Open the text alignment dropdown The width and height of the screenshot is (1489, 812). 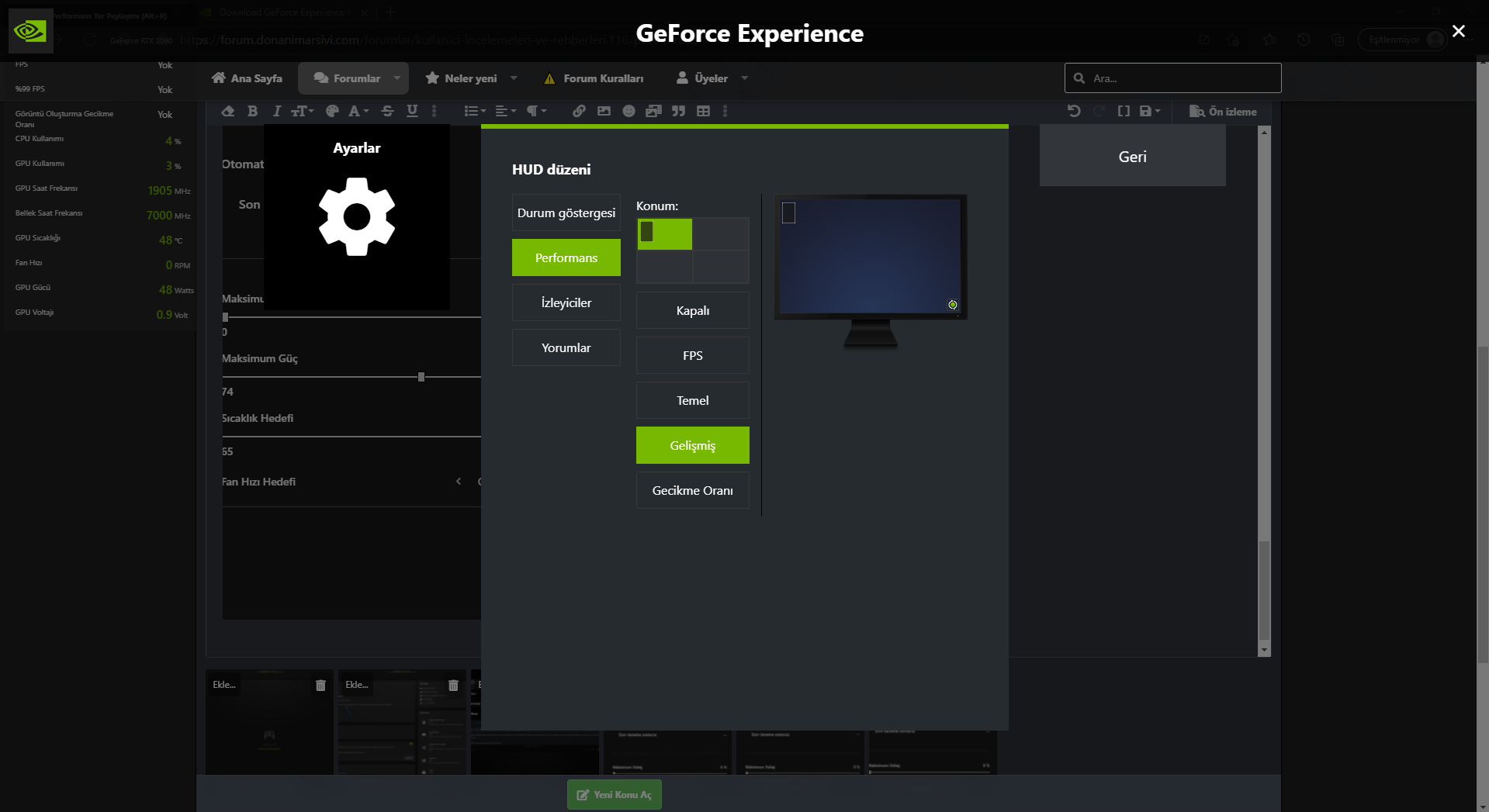(x=506, y=111)
